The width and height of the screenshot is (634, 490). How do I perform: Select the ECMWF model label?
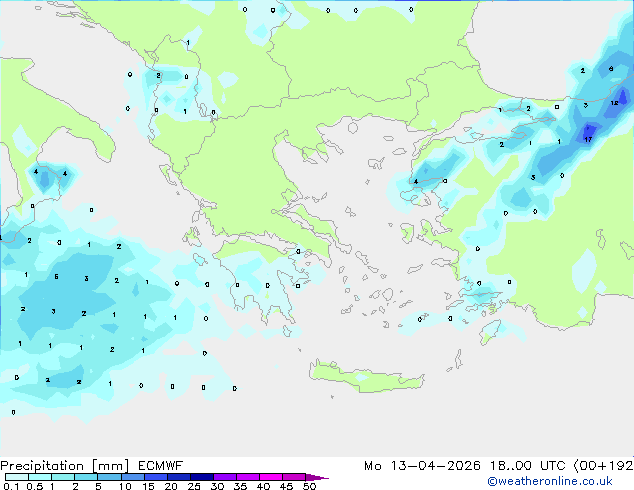click(161, 466)
